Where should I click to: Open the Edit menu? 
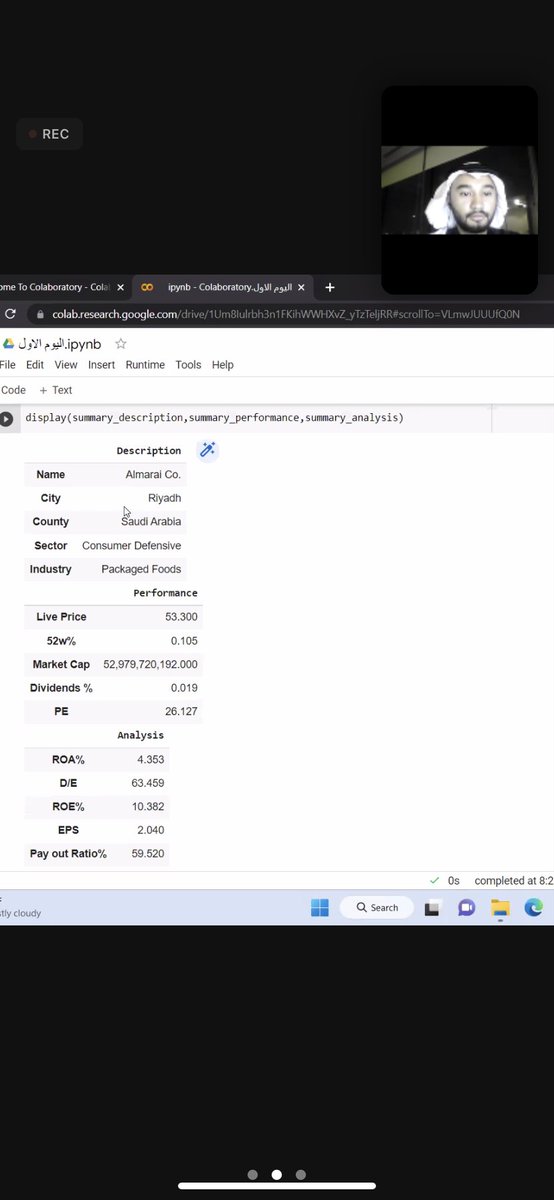[35, 365]
